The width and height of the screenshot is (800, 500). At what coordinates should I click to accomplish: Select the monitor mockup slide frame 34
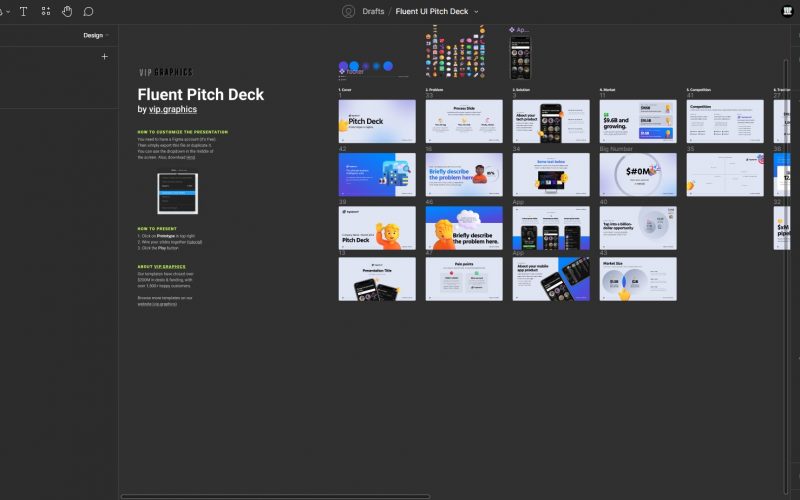point(551,174)
